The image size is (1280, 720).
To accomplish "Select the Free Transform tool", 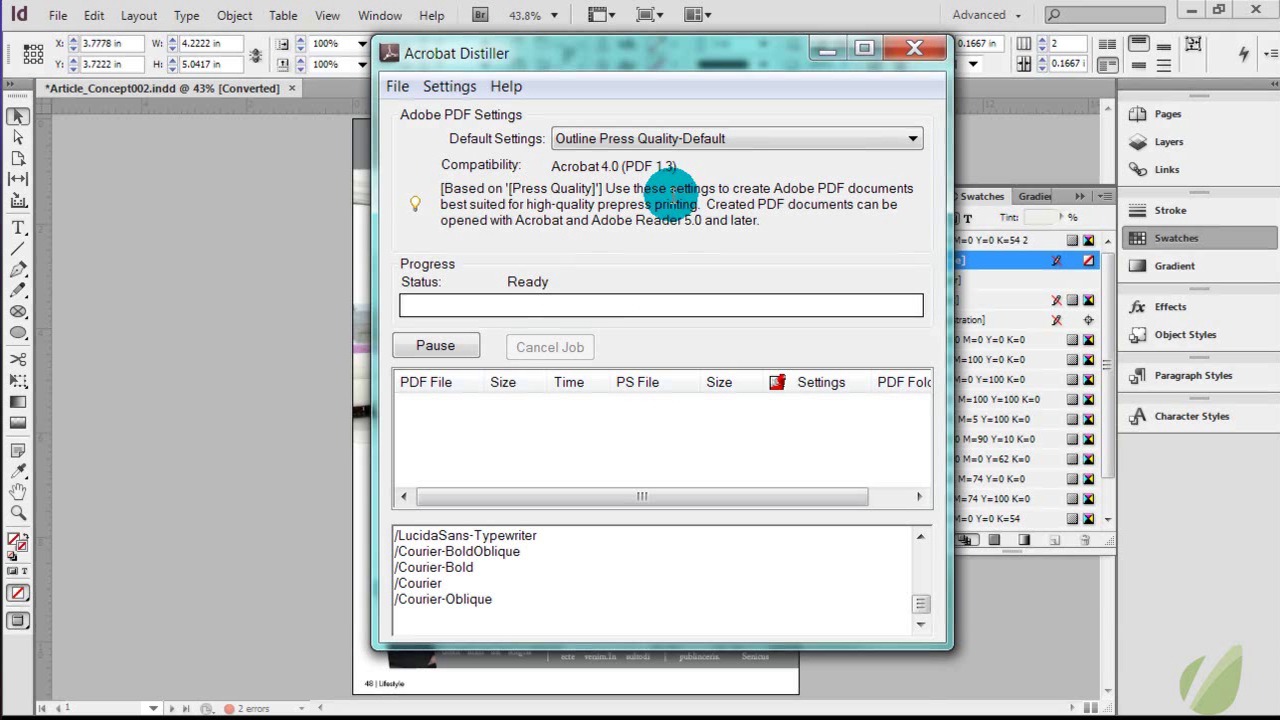I will 18,380.
